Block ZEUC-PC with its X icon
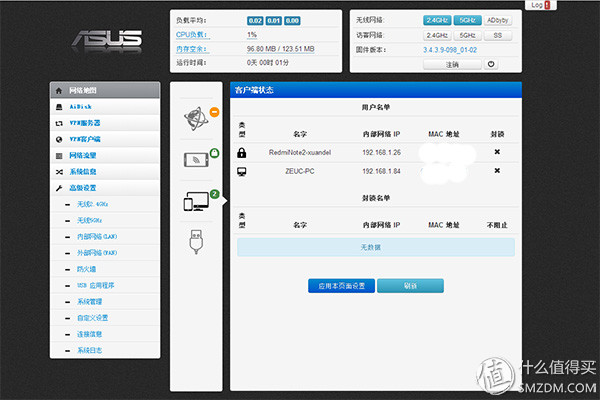600x400 pixels. click(497, 171)
